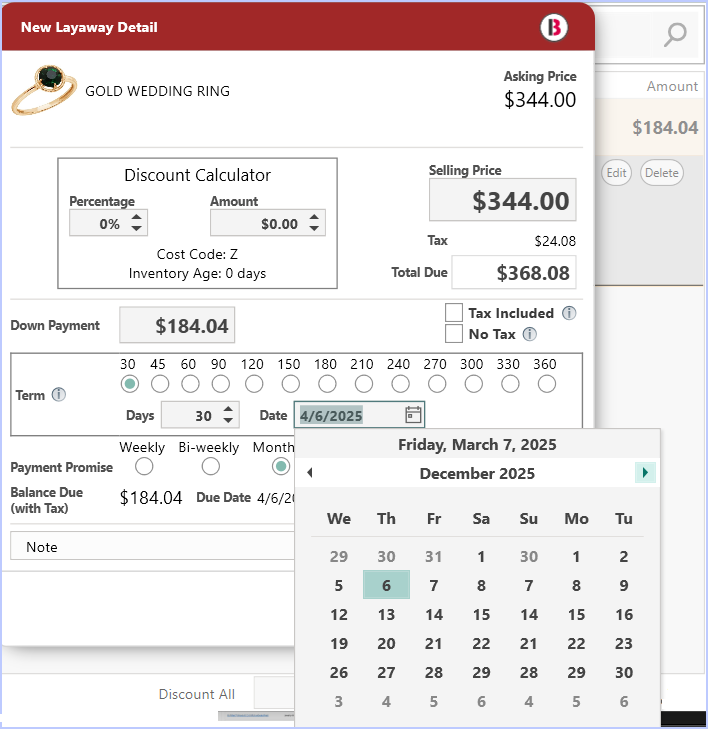Select the 90 day term radio button

220,384
